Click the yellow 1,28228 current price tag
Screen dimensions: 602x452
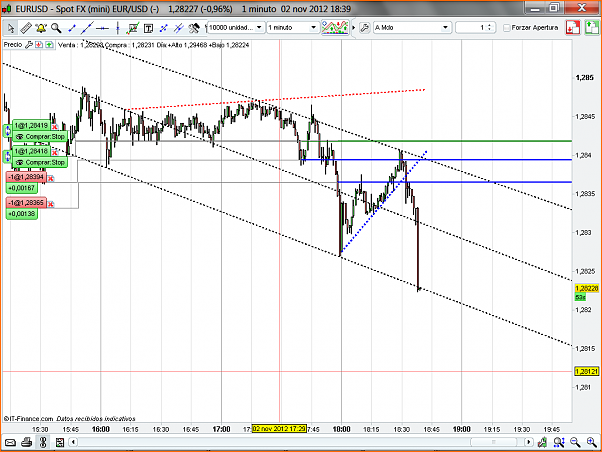tap(587, 288)
